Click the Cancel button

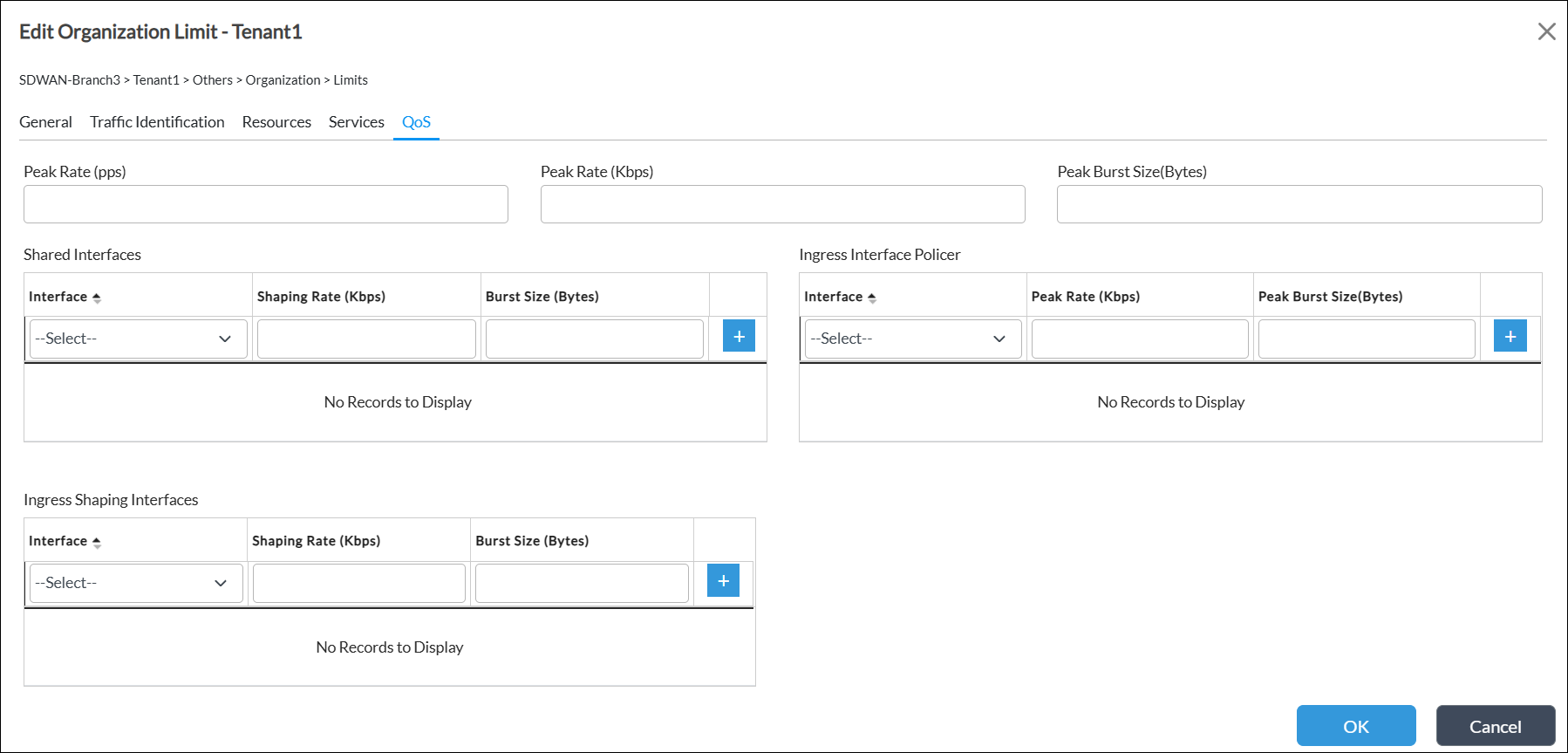click(1495, 726)
